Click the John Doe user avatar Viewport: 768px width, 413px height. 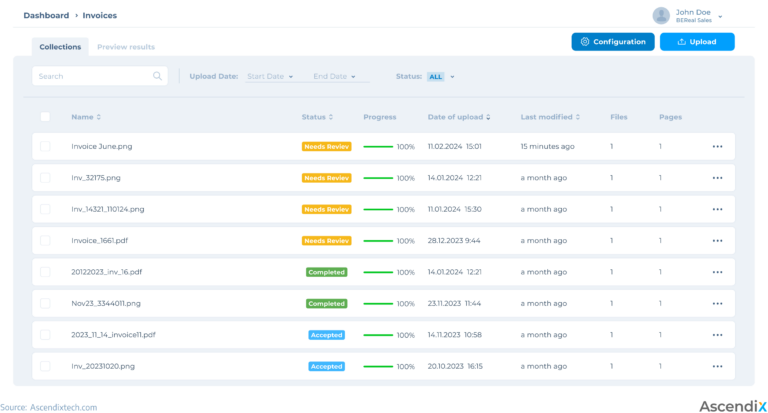(x=661, y=15)
